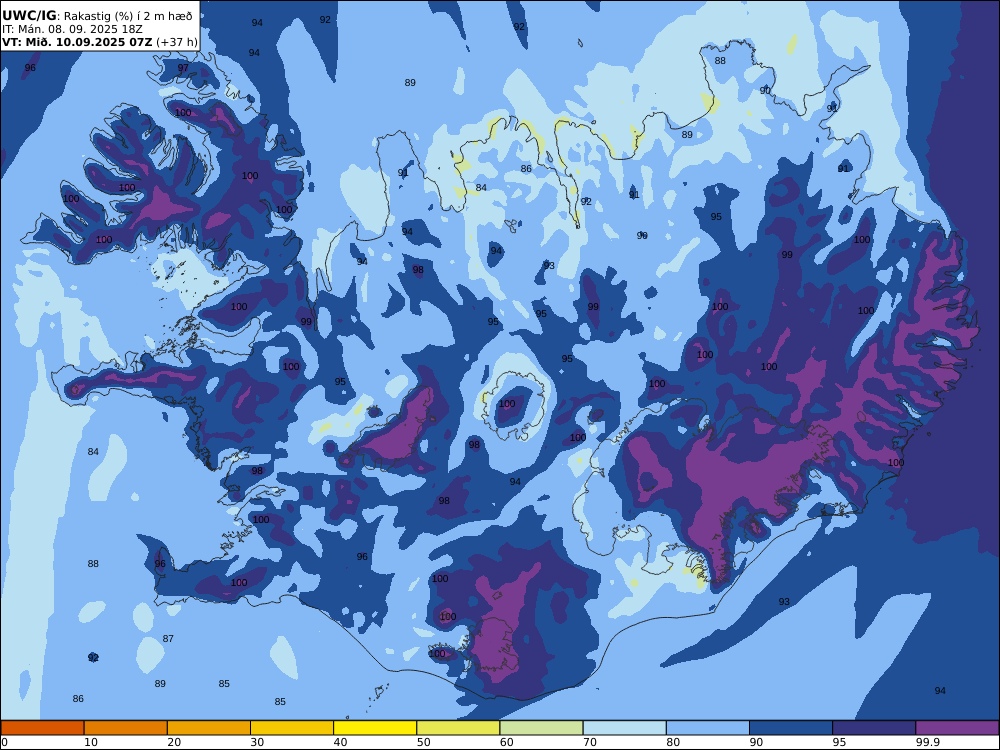Click the '10' tick label under the color scale
Viewport: 1000px width, 750px height.
click(x=91, y=742)
